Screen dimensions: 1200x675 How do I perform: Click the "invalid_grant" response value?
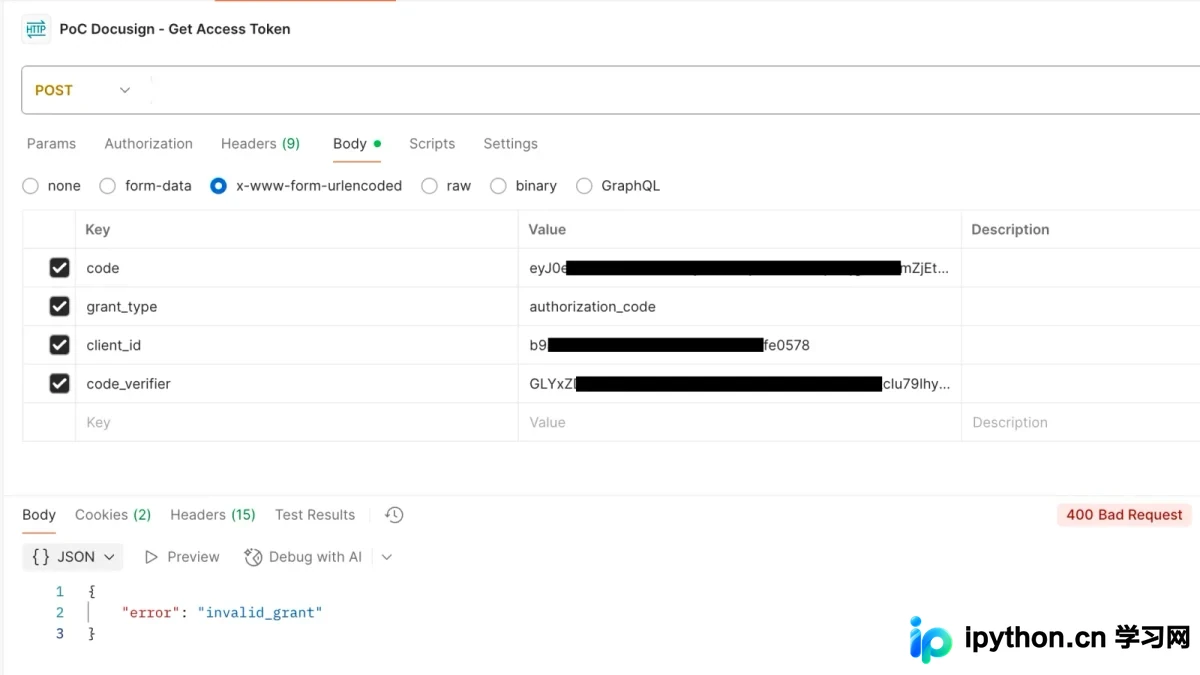pyautogui.click(x=260, y=613)
